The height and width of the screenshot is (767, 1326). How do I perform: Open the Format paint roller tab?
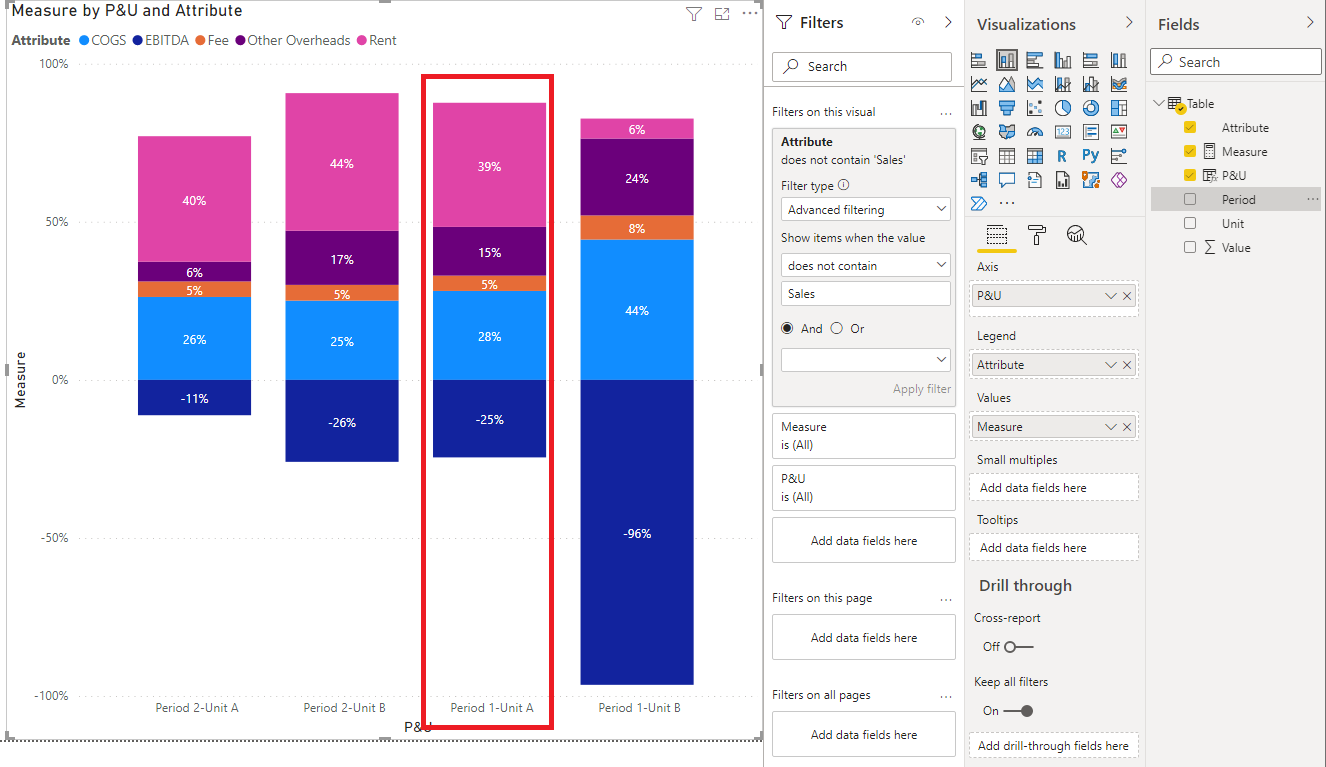pos(1037,235)
